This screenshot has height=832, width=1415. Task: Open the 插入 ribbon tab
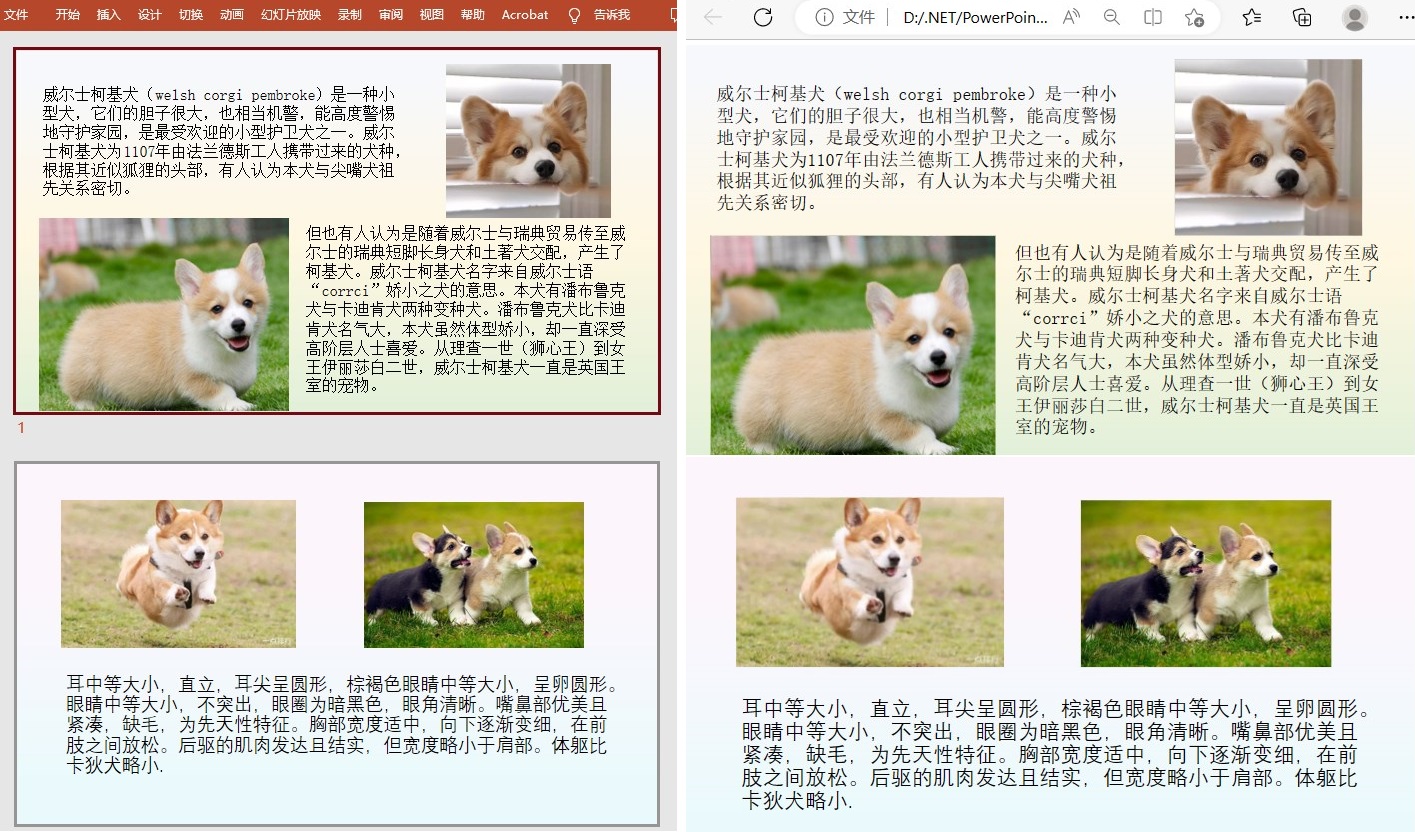108,15
